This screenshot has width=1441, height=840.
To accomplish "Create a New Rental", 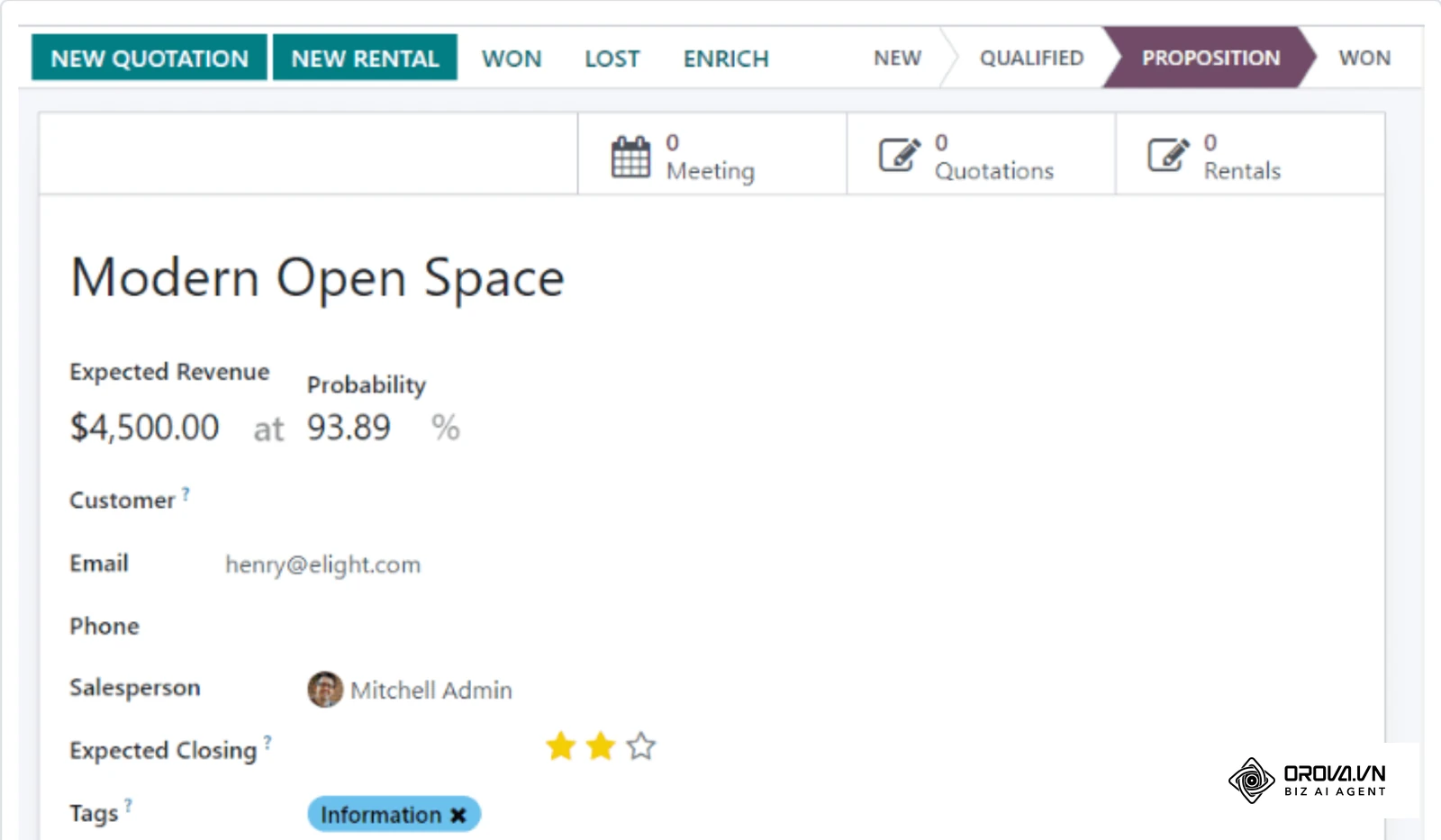I will (x=365, y=58).
